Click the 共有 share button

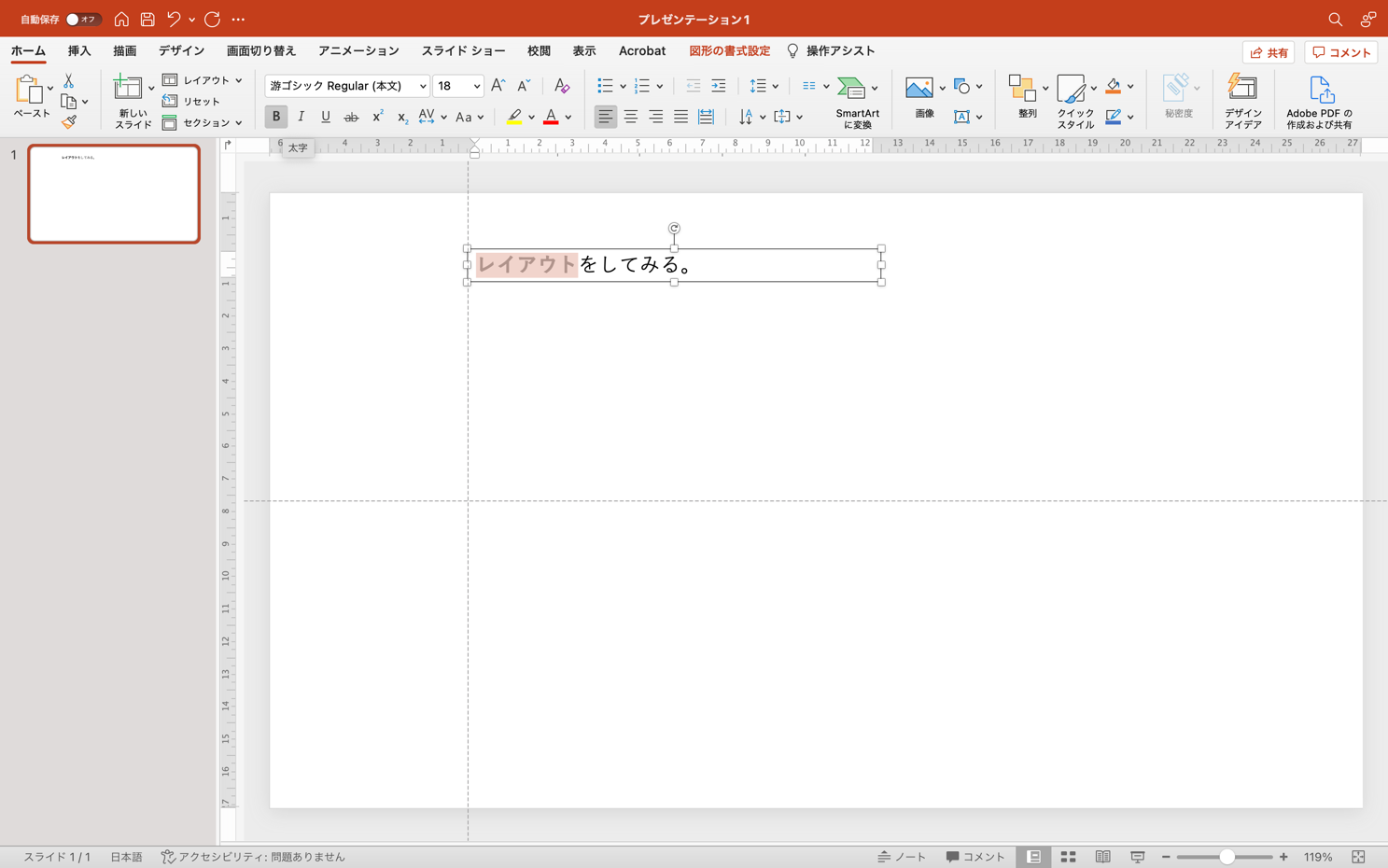(1268, 52)
